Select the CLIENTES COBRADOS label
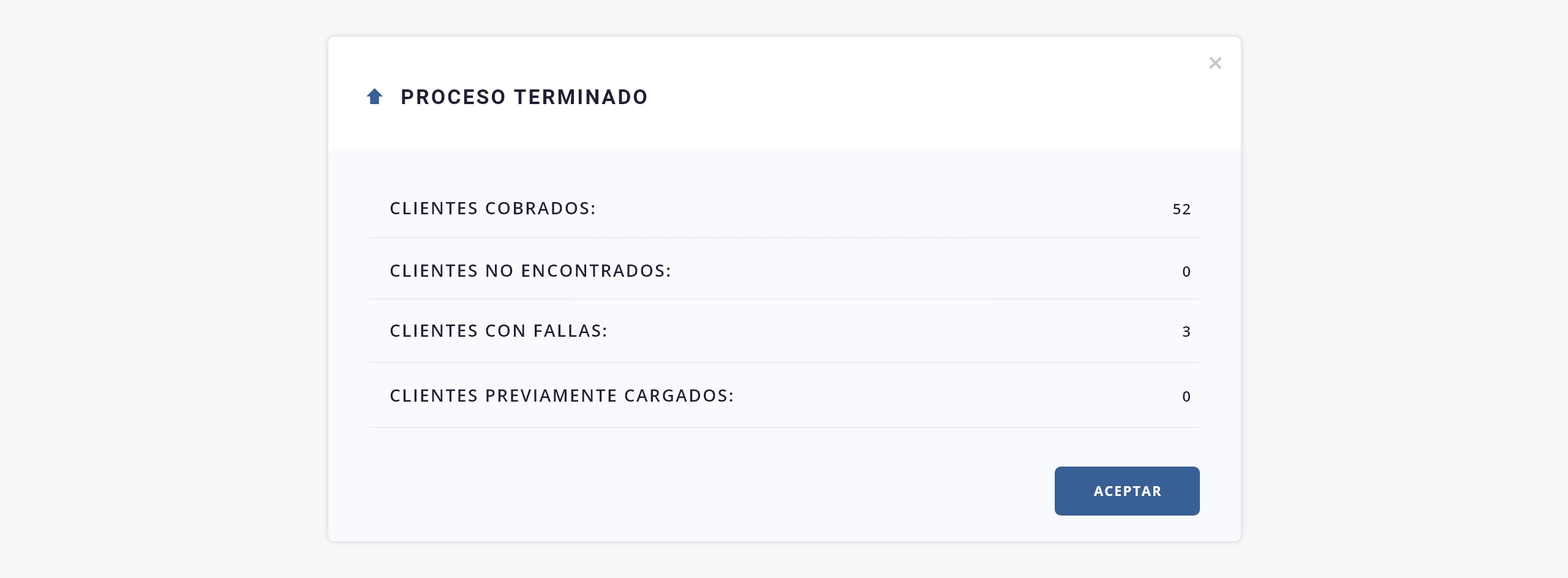 [493, 208]
